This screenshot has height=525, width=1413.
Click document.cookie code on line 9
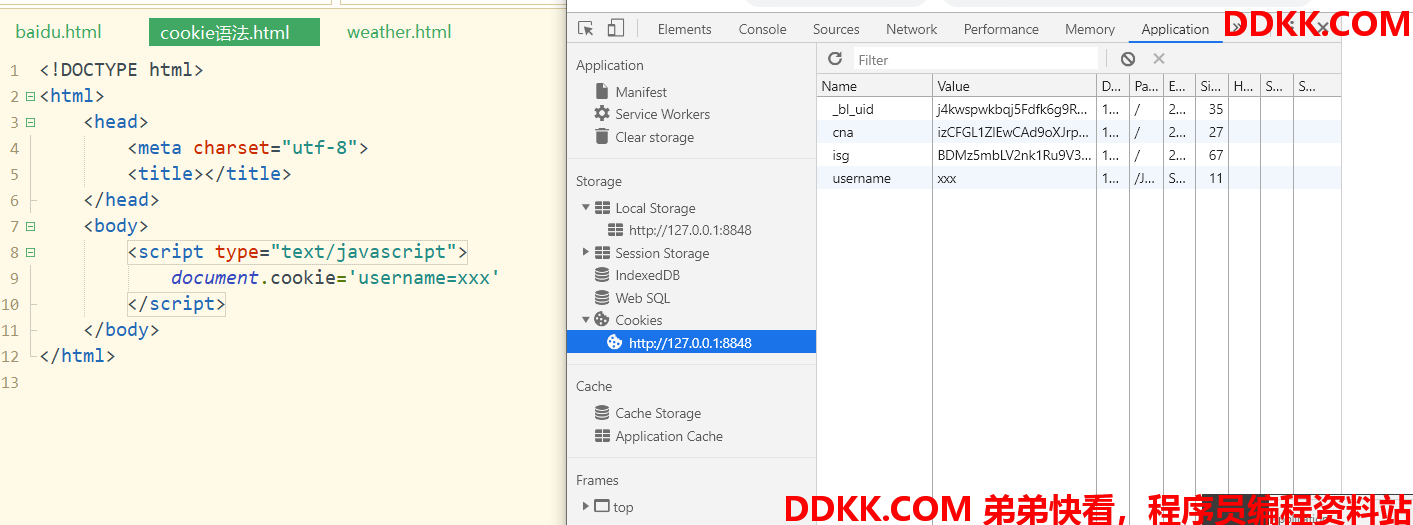[x=335, y=278]
